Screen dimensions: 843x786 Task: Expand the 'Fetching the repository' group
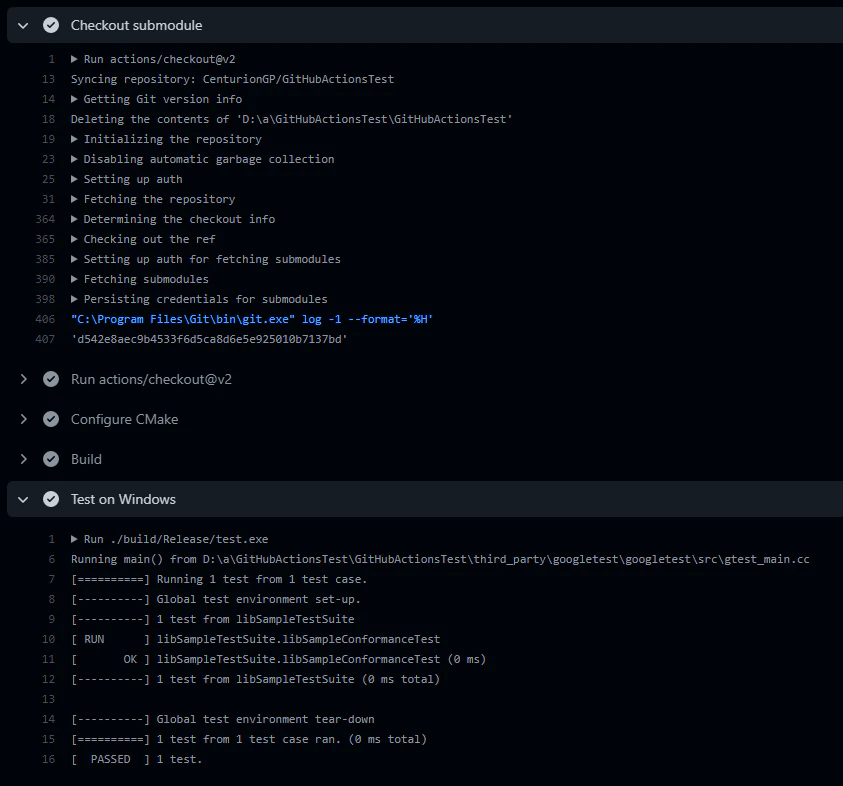point(74,199)
